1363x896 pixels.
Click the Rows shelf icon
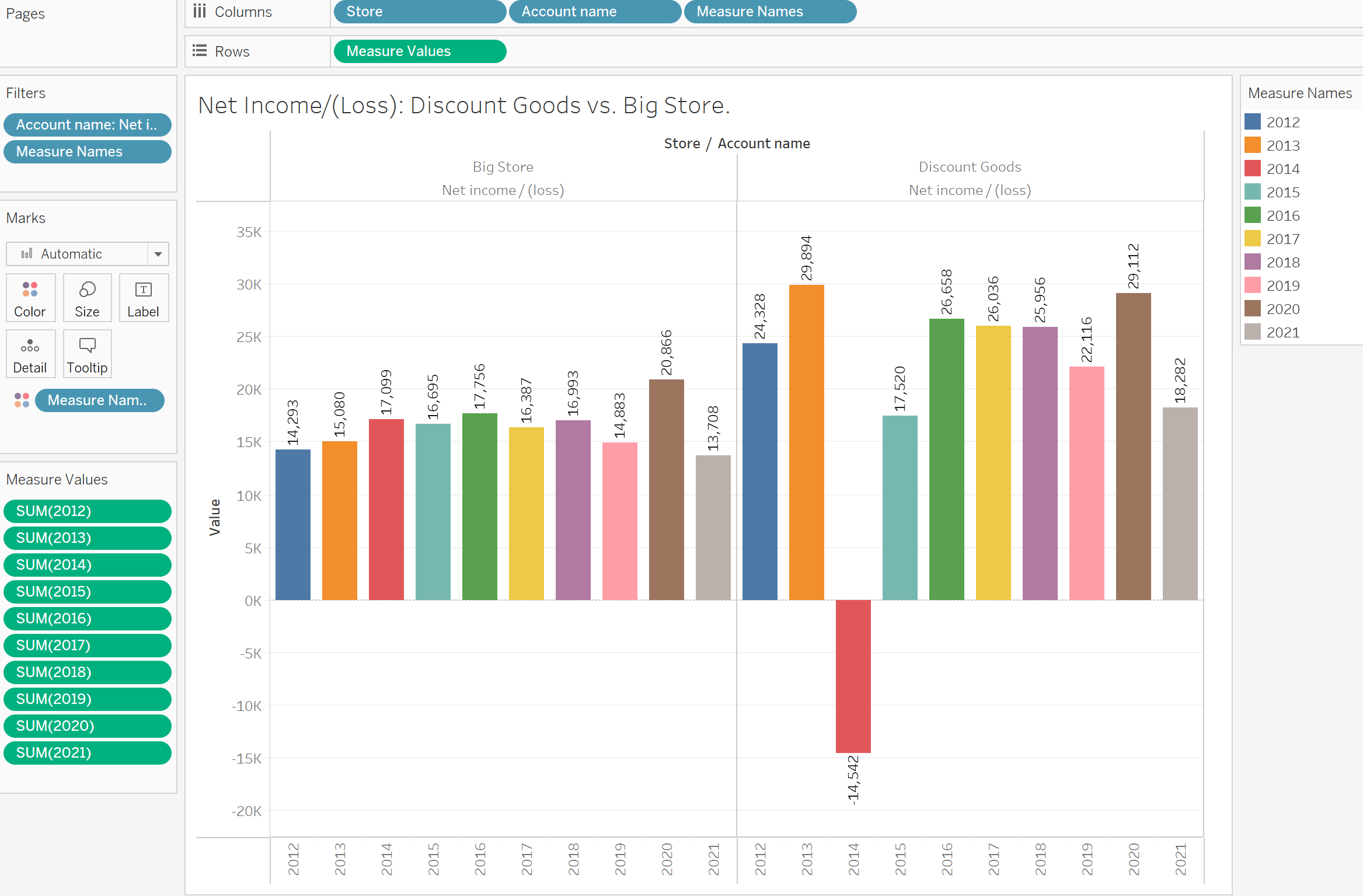(199, 51)
